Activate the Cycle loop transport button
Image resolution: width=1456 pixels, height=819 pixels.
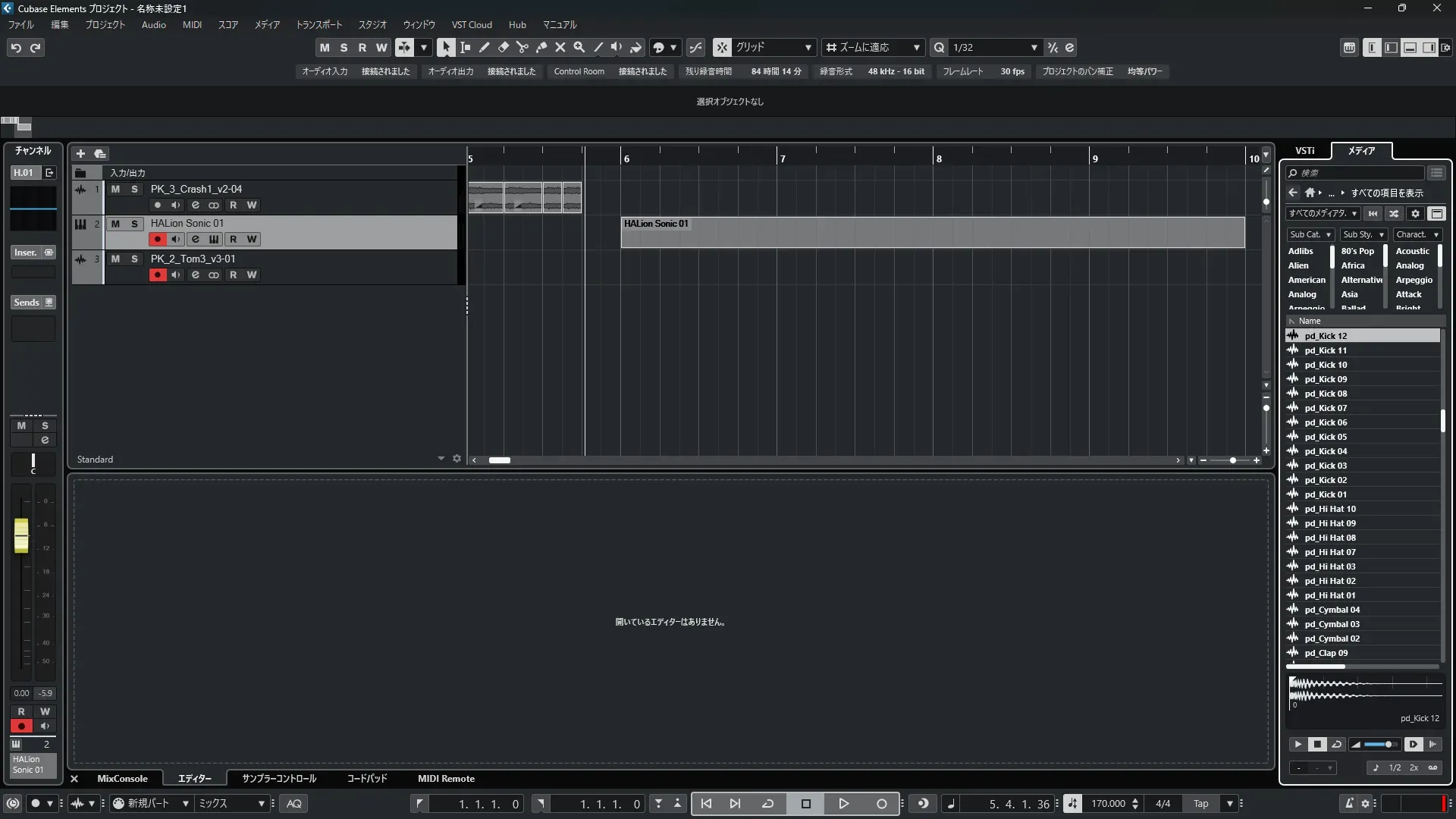(767, 804)
